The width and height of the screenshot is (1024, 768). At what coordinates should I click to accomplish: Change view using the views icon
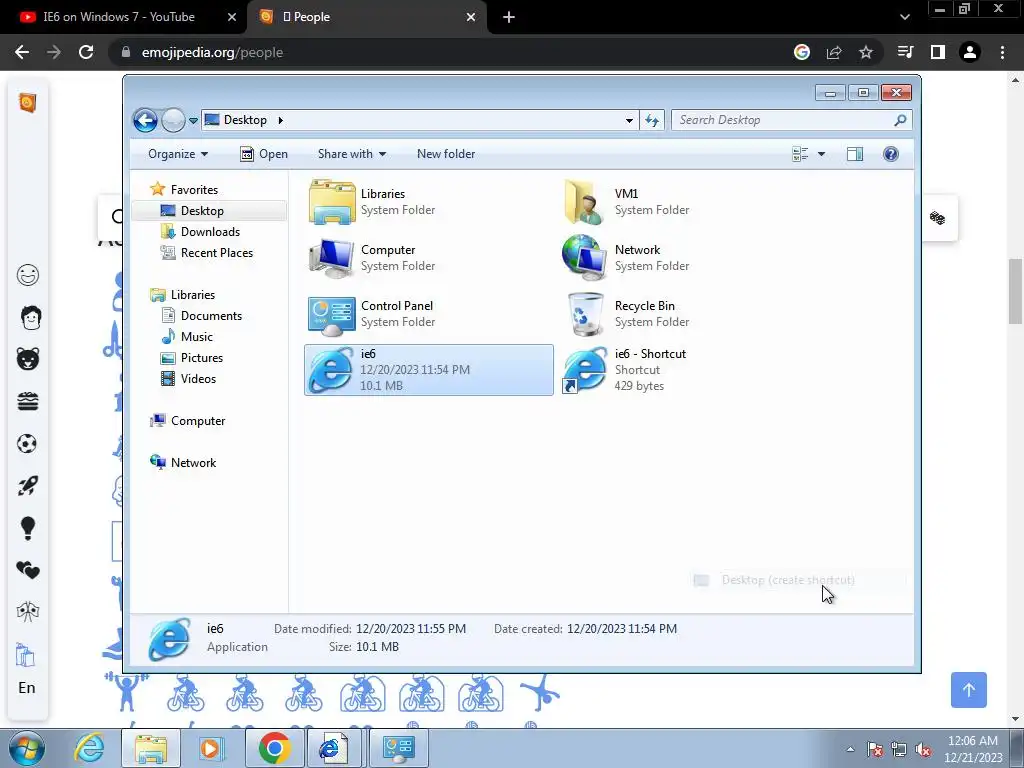tap(800, 154)
